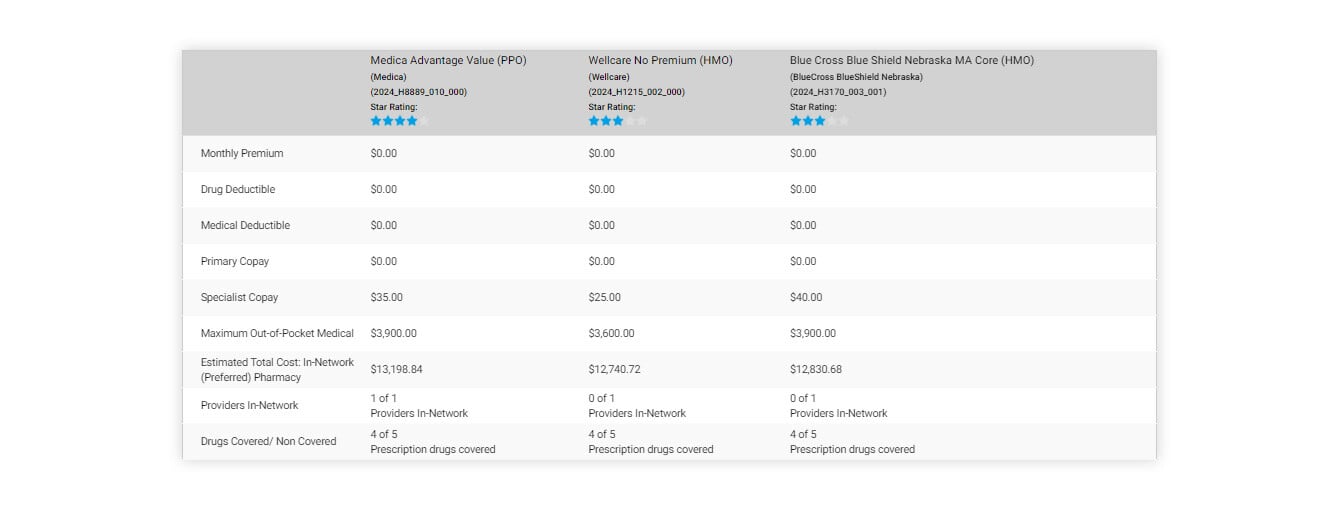This screenshot has width=1338, height=510.
Task: Click Wellcare's 0 of 1 Providers In-Network cell
Action: pos(637,405)
